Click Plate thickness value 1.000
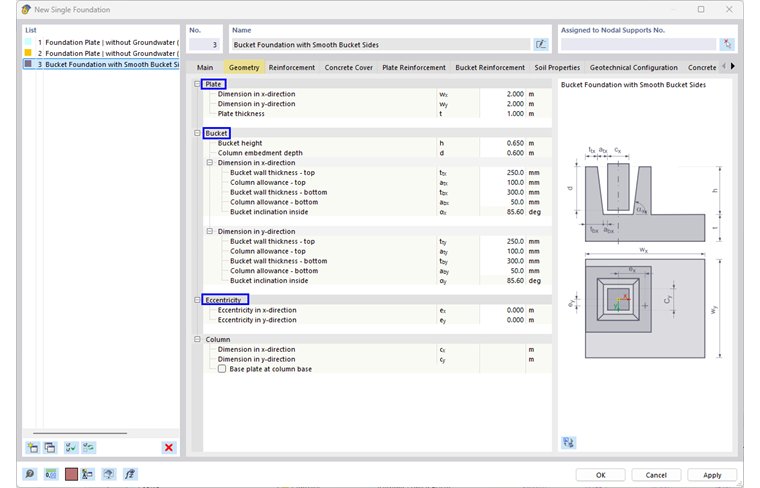 click(x=503, y=113)
